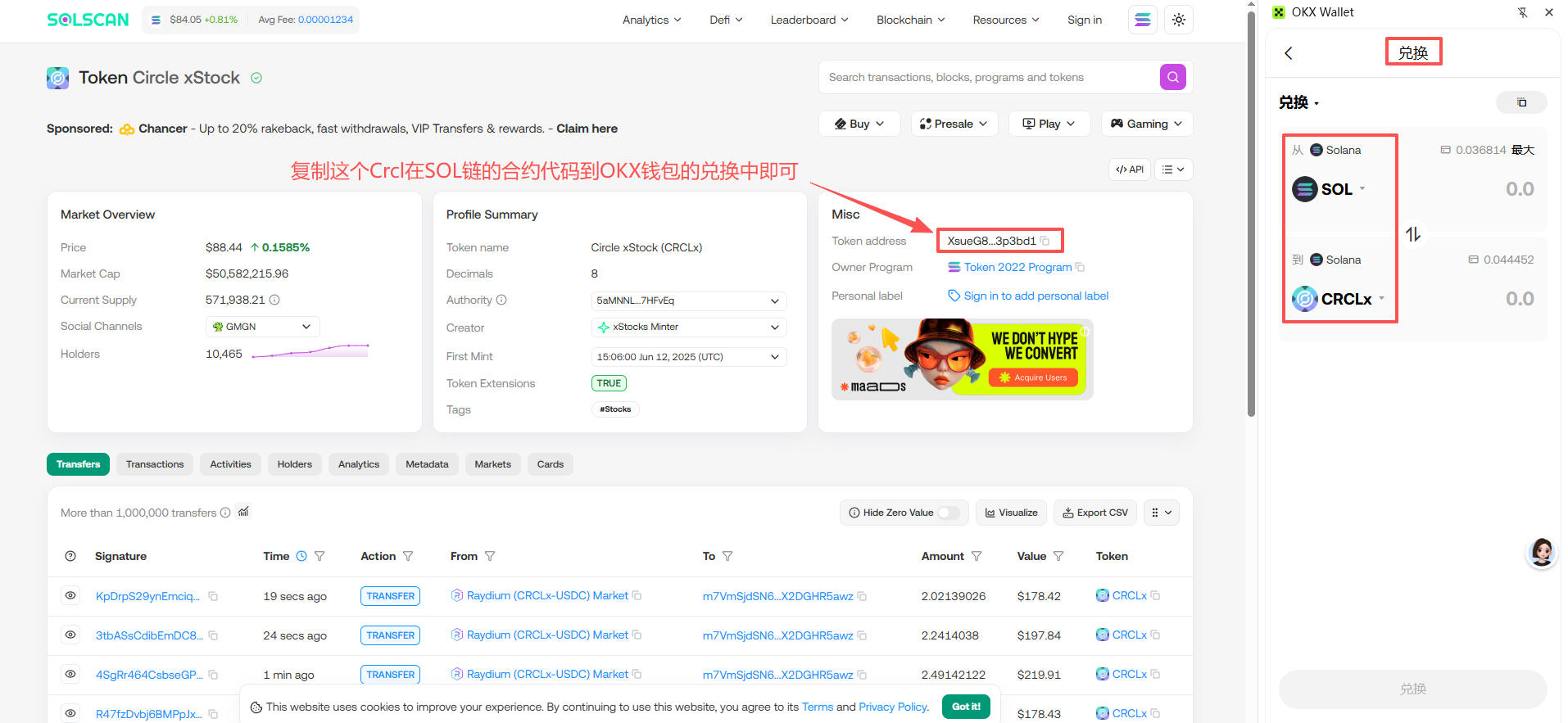
Task: Choose CRCLx destination token selector
Action: coord(1338,299)
